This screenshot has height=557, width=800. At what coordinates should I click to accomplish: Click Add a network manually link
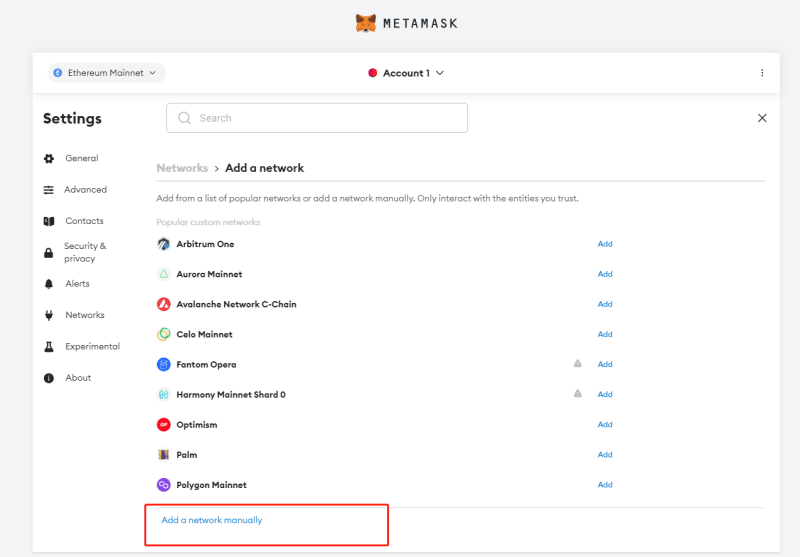(x=212, y=520)
